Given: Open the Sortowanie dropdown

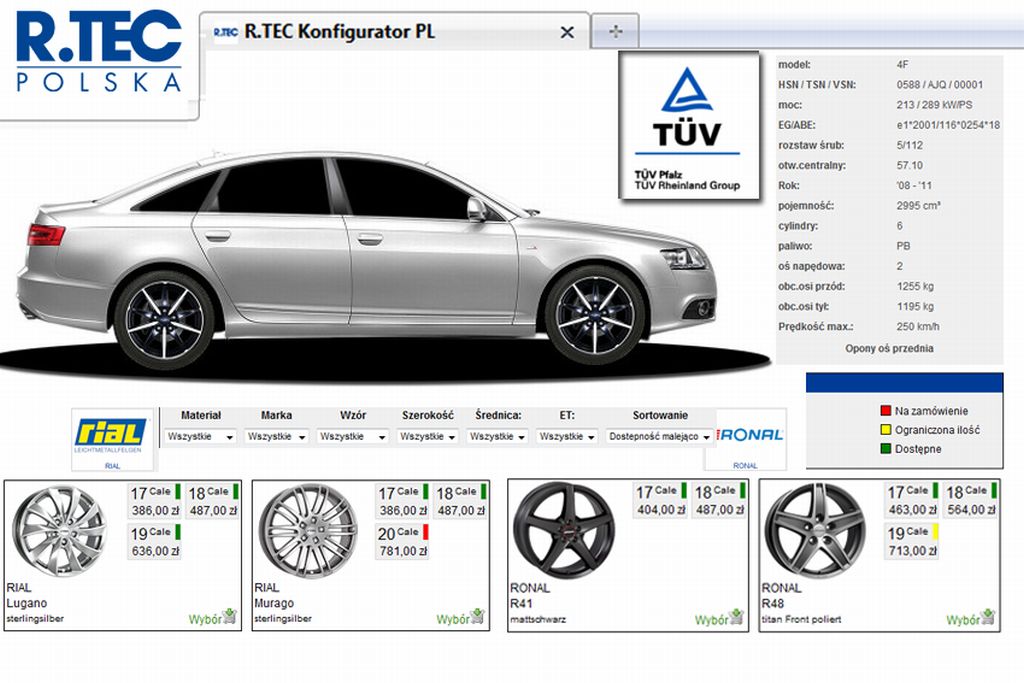Looking at the screenshot, I should pyautogui.click(x=660, y=436).
